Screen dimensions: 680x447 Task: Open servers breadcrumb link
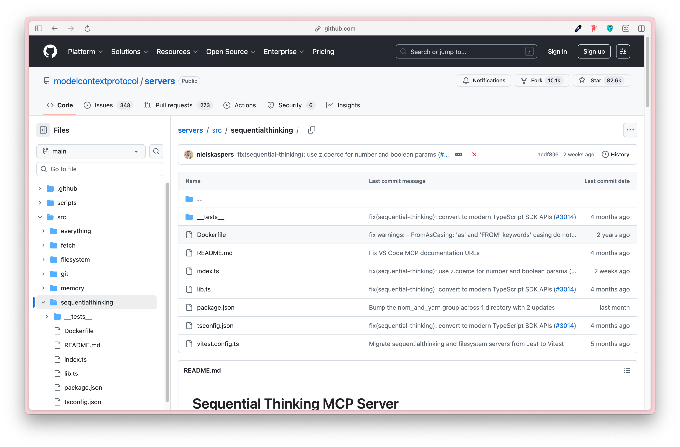click(190, 130)
